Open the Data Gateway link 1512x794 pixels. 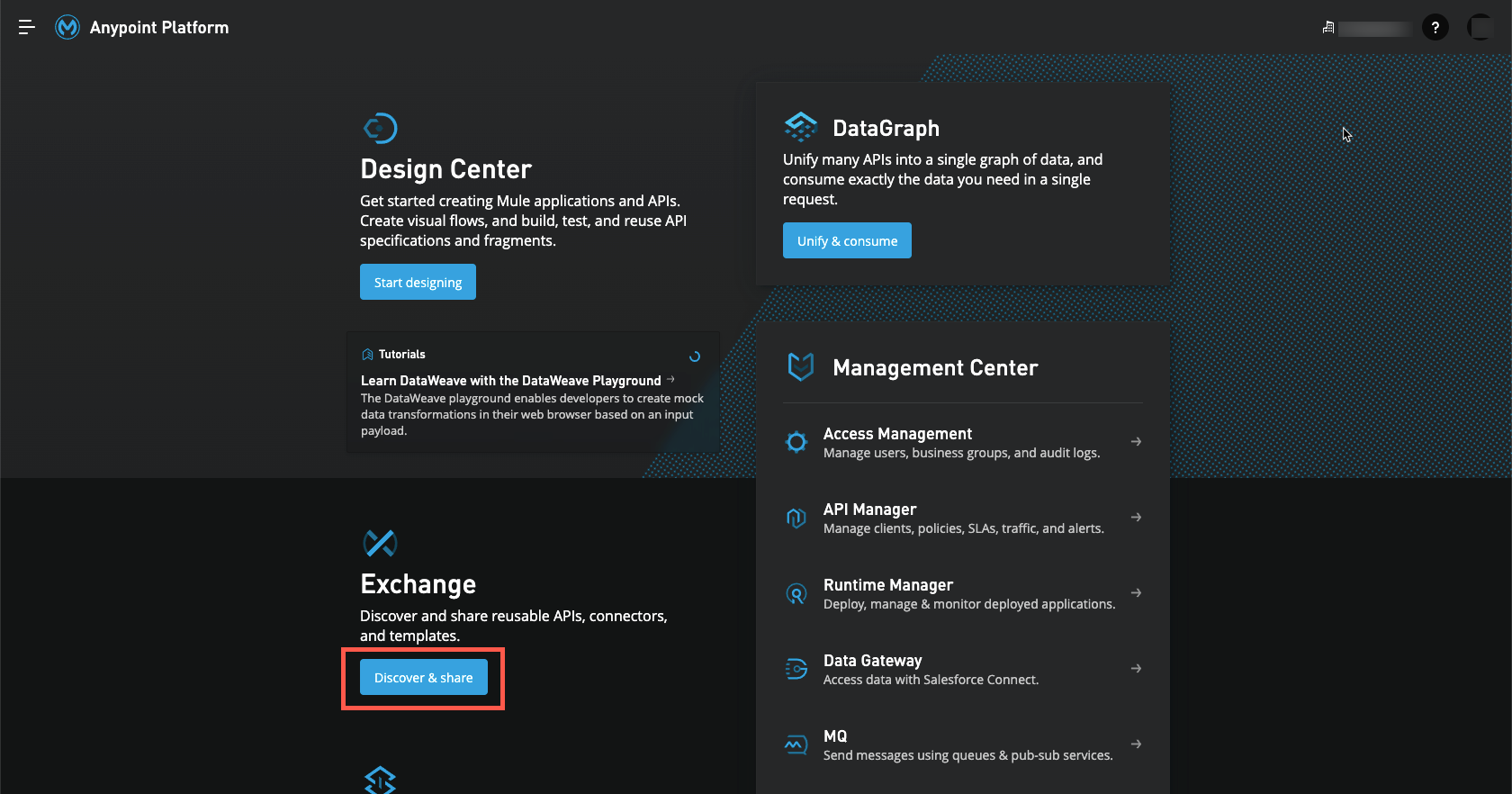pyautogui.click(x=872, y=661)
